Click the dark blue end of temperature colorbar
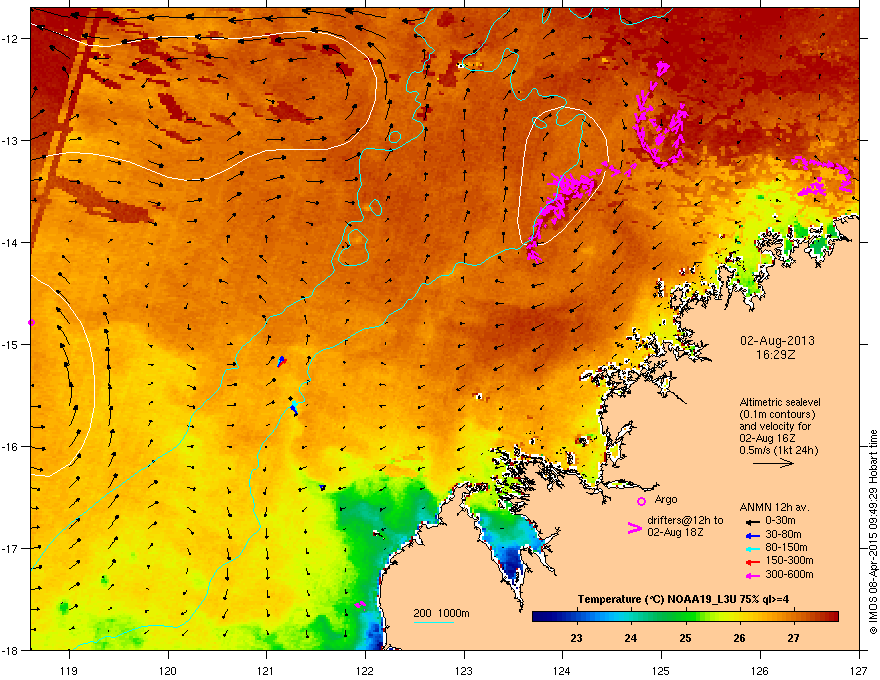Screen dimensions: 880x680 tap(539, 617)
